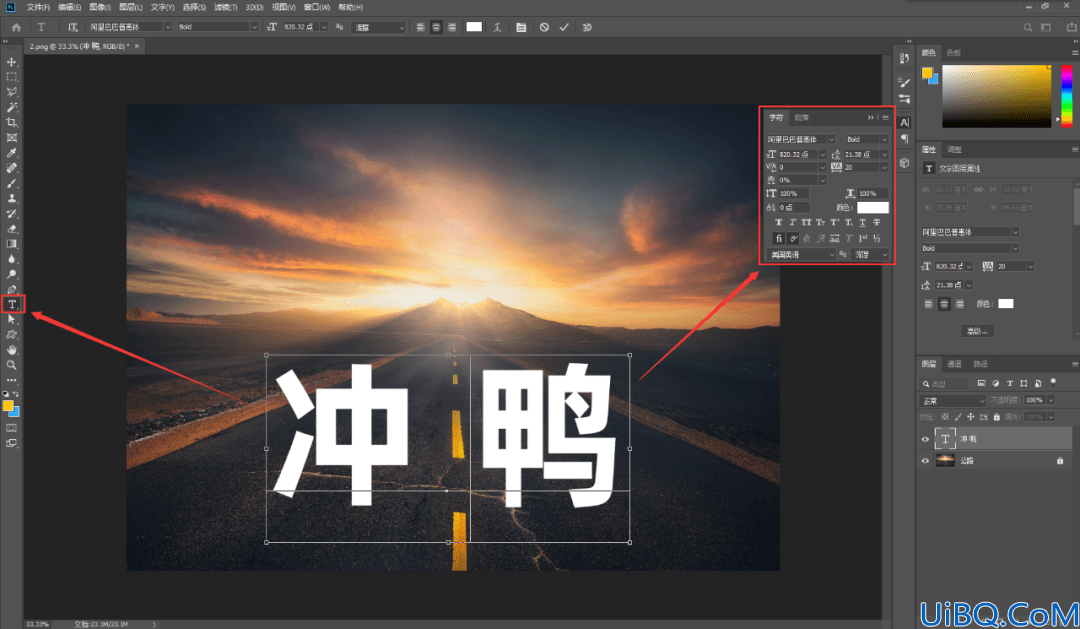Open the warped text dialog

(x=497, y=28)
